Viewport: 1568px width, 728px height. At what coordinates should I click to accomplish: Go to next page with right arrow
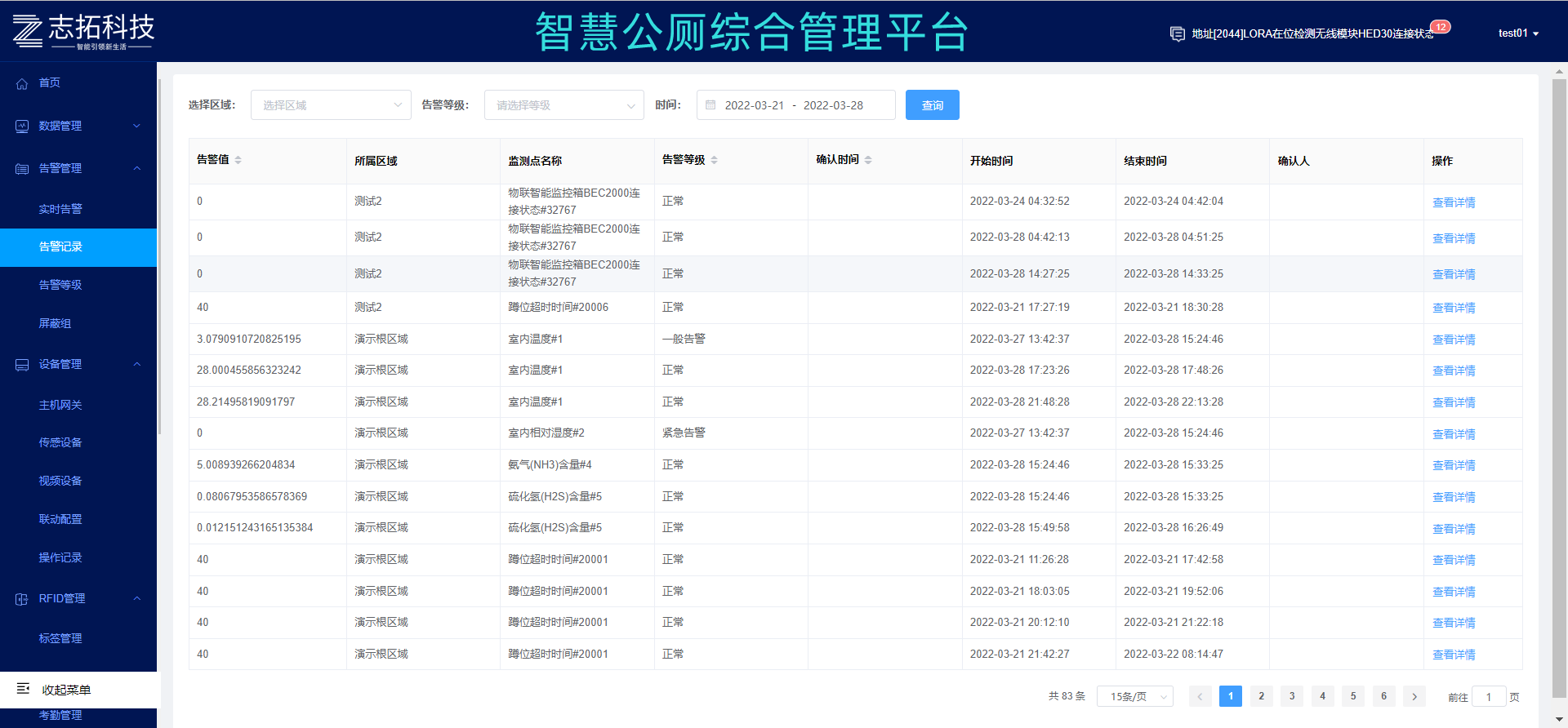pyautogui.click(x=1414, y=696)
